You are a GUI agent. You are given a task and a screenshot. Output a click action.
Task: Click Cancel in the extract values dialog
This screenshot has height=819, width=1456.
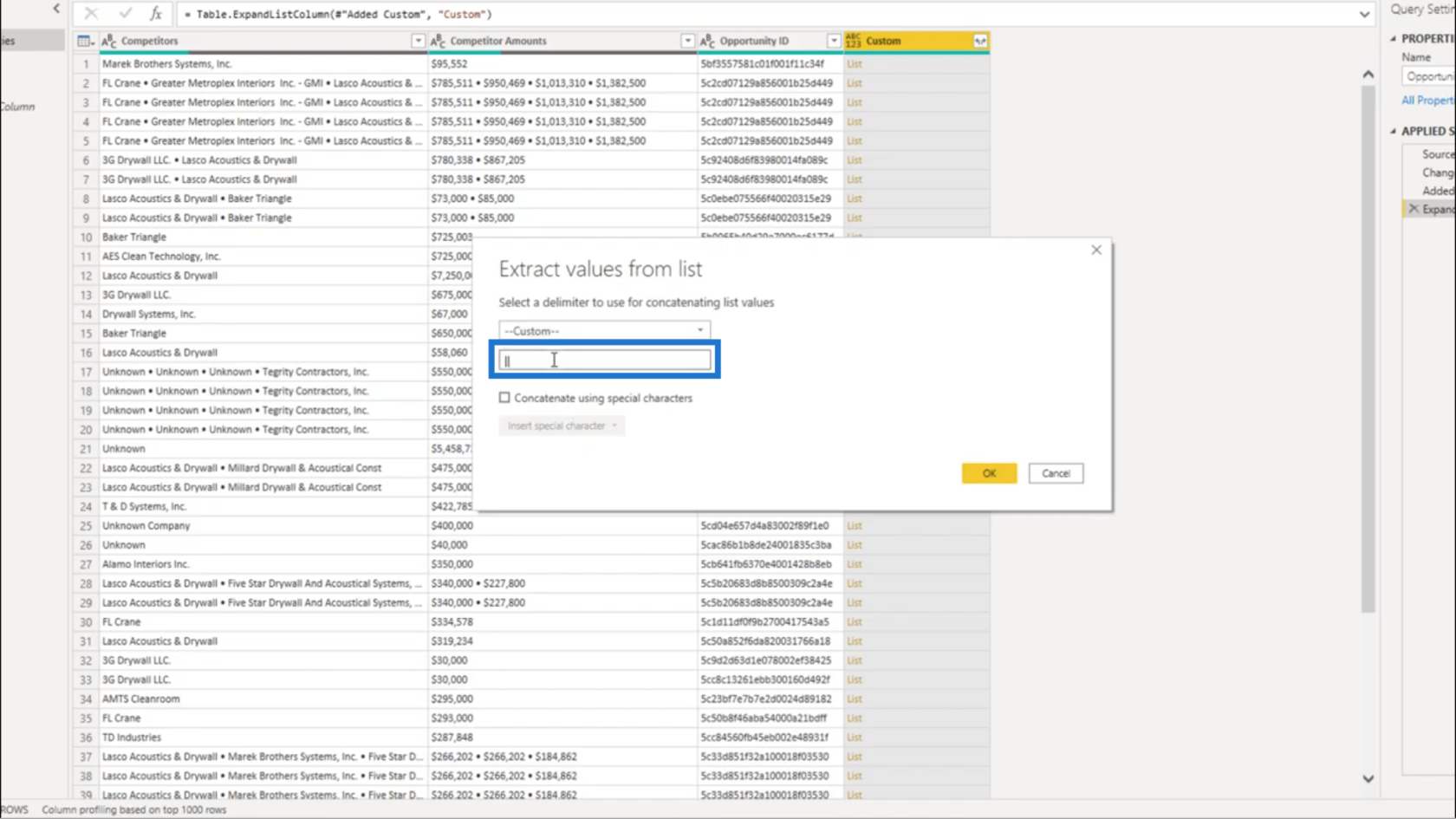coord(1056,473)
